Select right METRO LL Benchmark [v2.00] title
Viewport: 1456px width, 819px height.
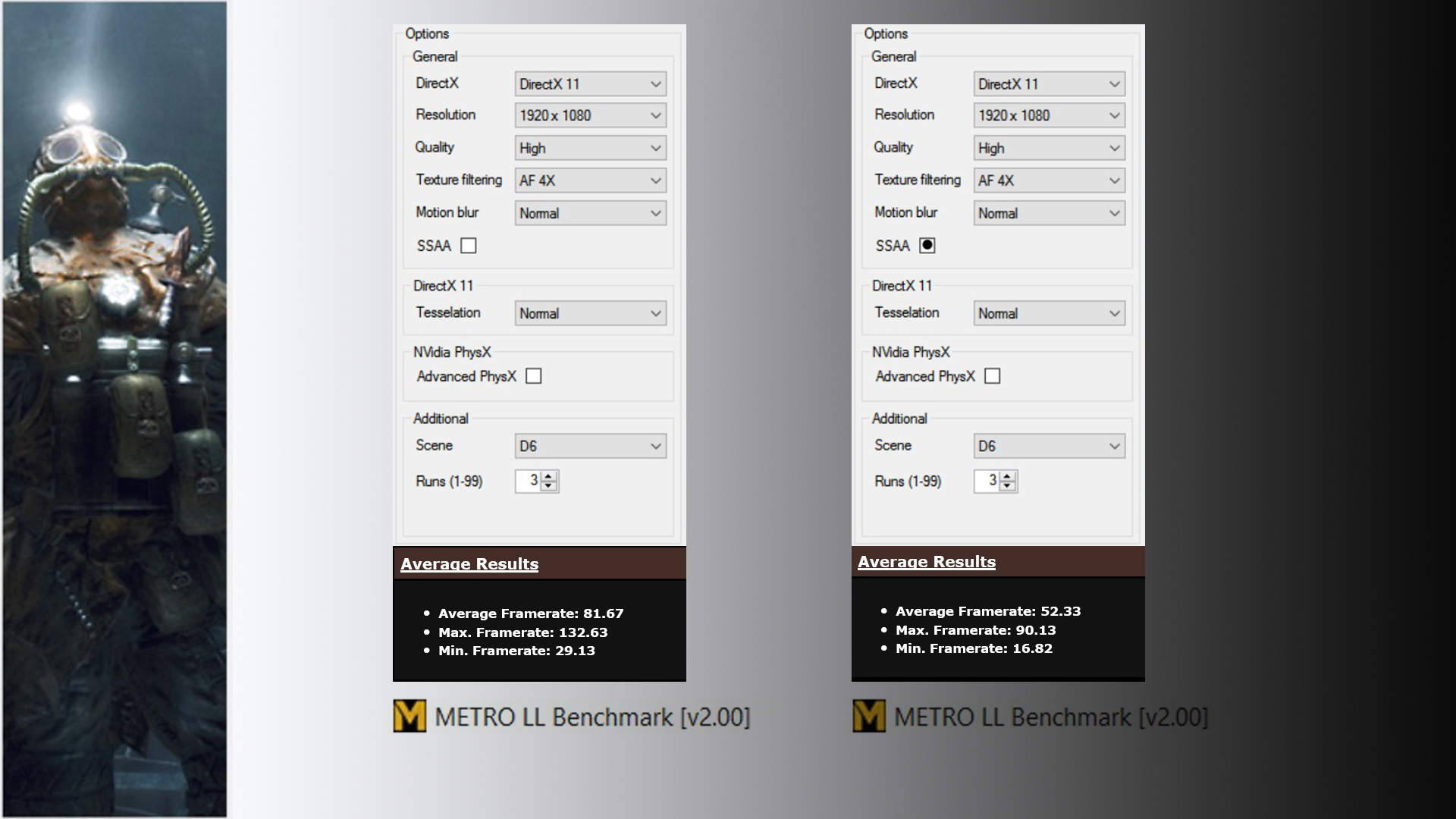point(1051,717)
